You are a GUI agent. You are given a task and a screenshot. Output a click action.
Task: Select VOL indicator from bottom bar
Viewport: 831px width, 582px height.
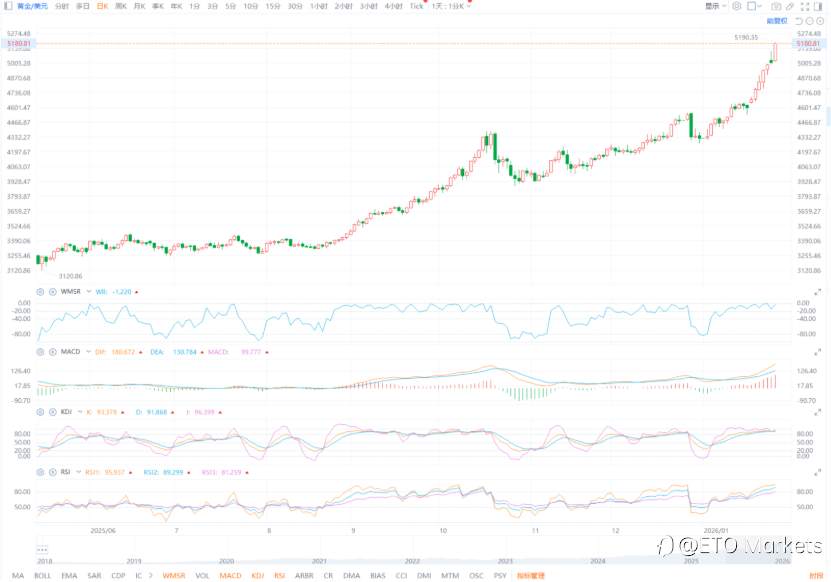(x=200, y=576)
